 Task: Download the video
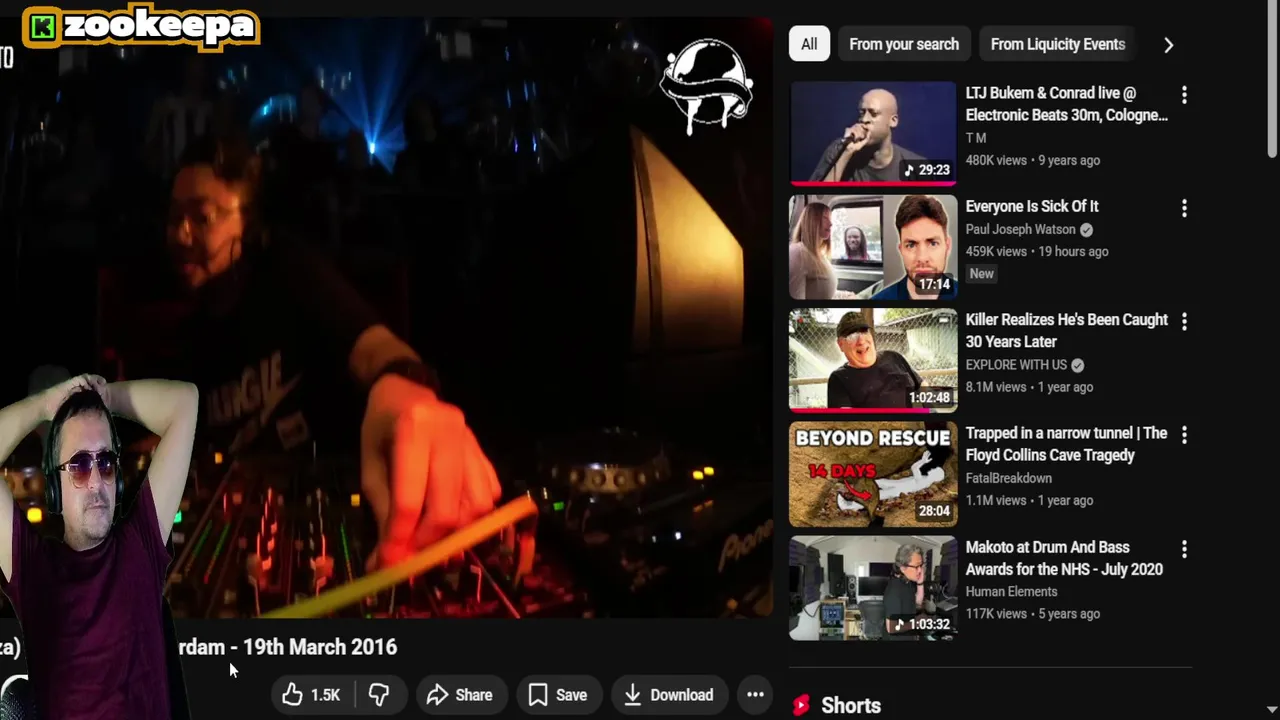669,695
